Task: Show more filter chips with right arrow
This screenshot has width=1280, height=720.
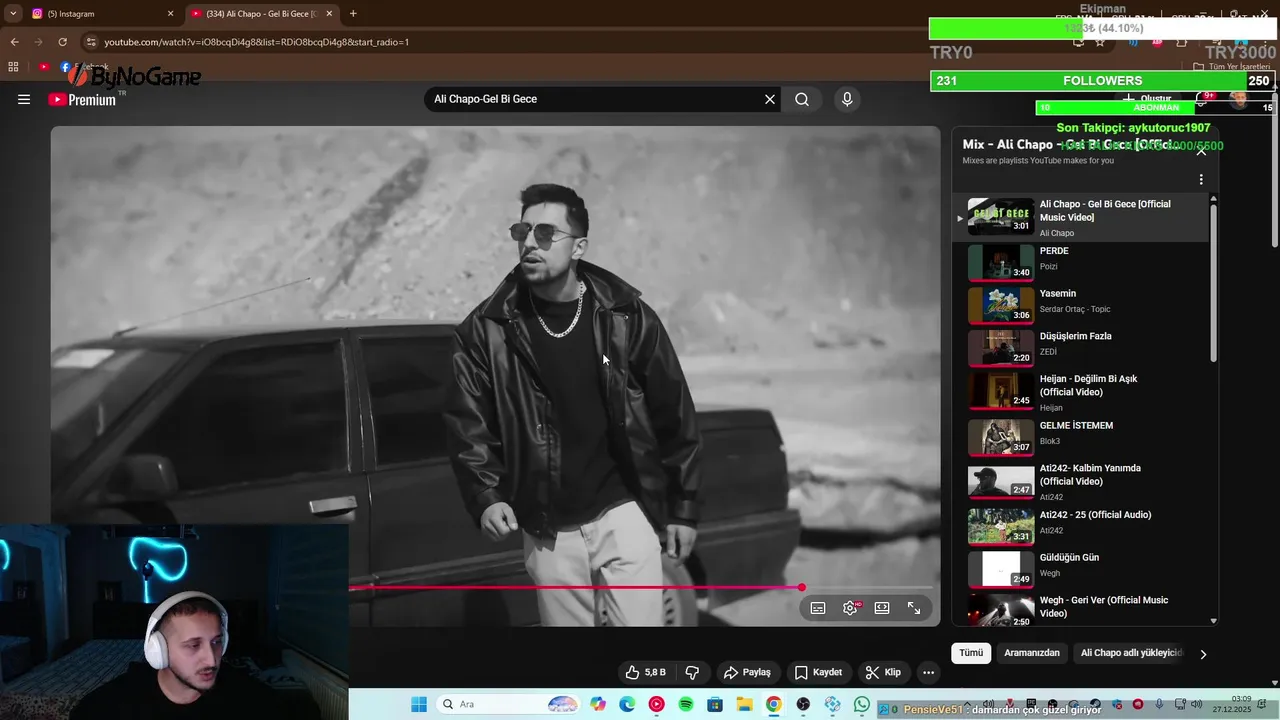Action: point(1203,654)
